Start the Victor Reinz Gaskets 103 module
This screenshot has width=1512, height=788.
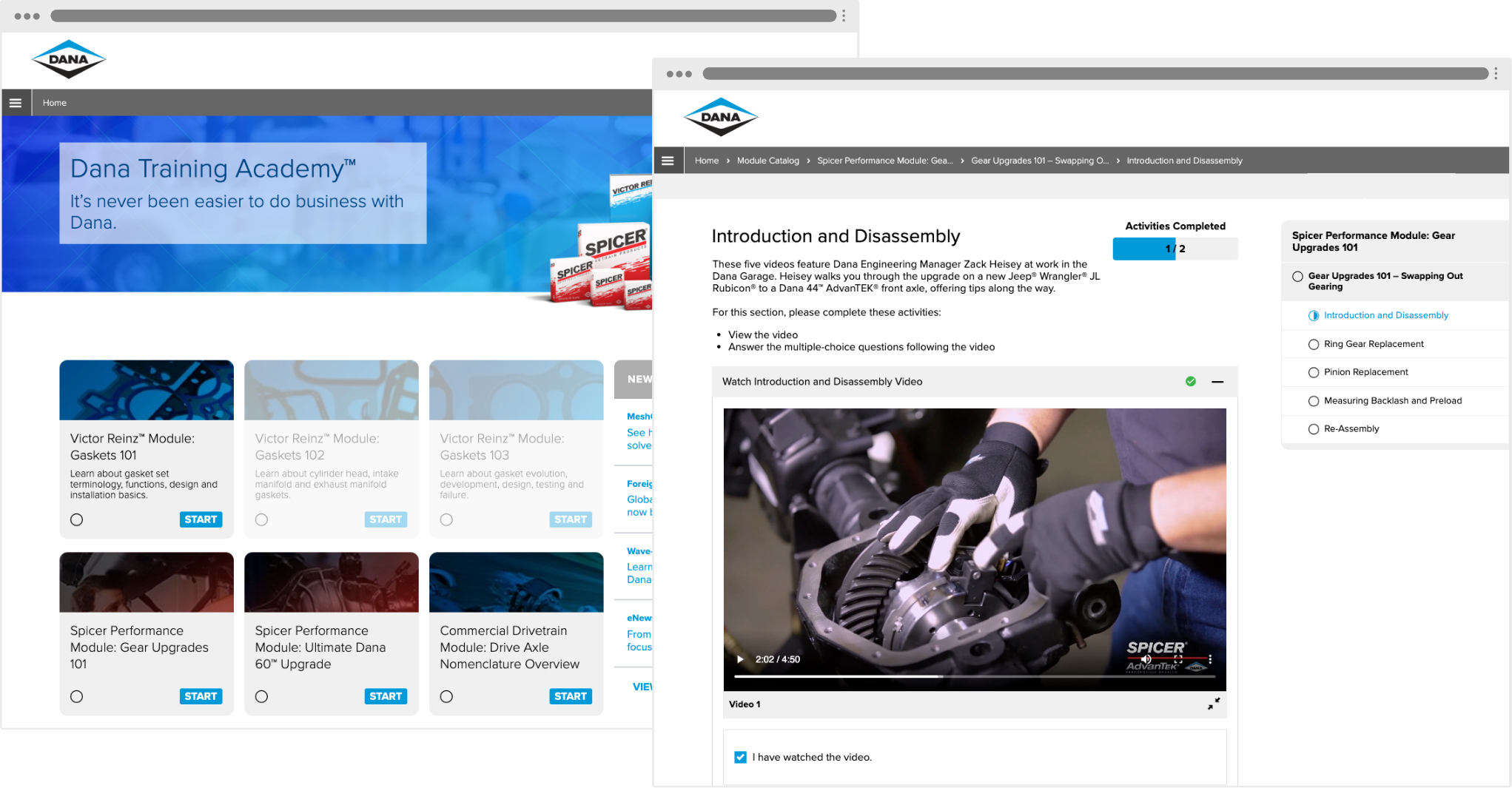click(x=571, y=519)
